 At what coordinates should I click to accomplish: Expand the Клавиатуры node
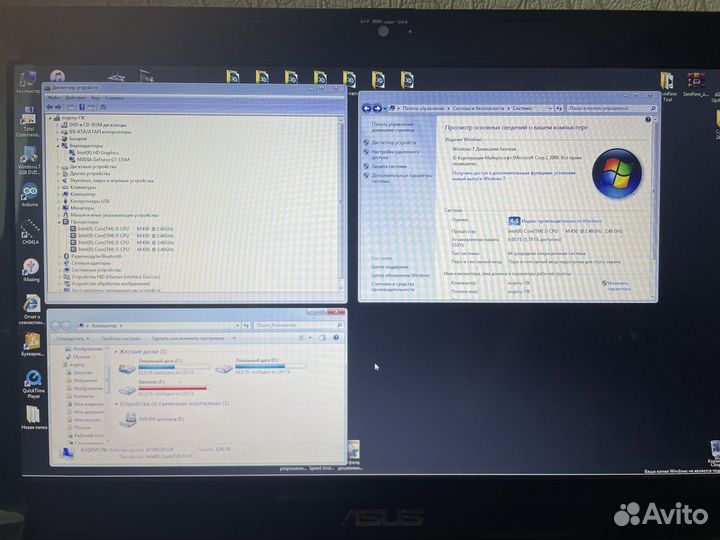[x=59, y=187]
